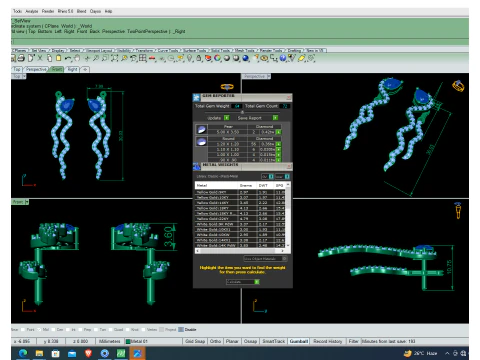The height and width of the screenshot is (360, 480).
Task: Click the color wheel Object Properties icon
Action: coord(217,58)
